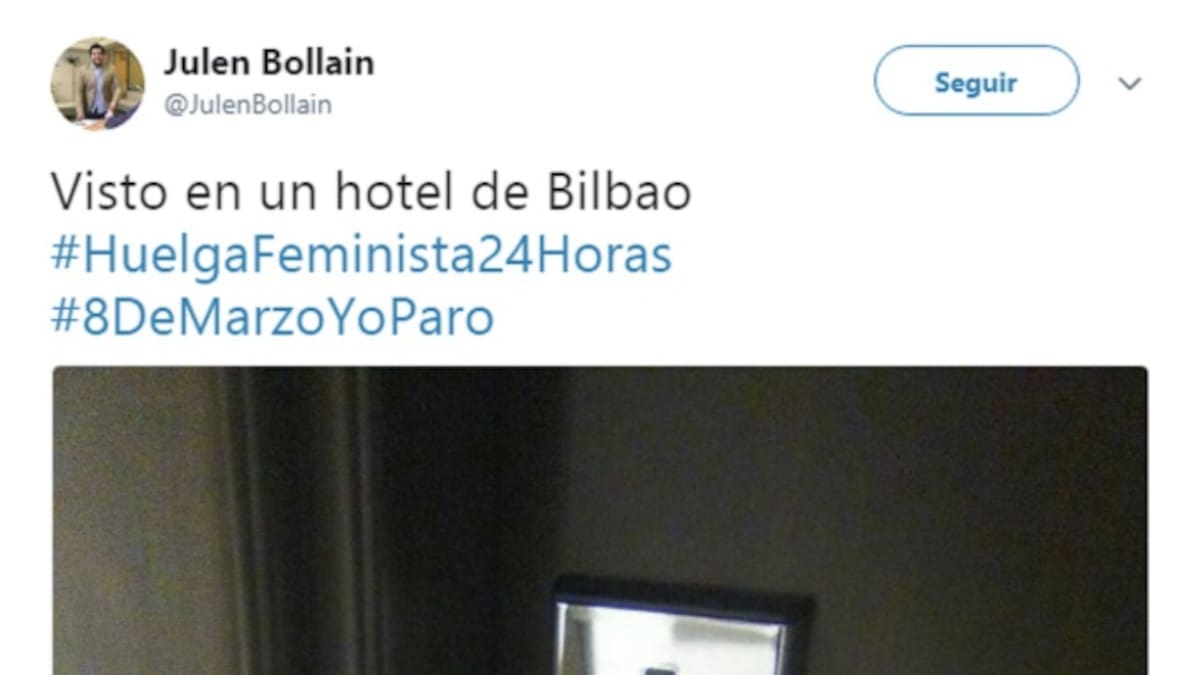The width and height of the screenshot is (1200, 675).
Task: Select the 'Visto en un hotel de Bilbao' text
Action: click(371, 193)
